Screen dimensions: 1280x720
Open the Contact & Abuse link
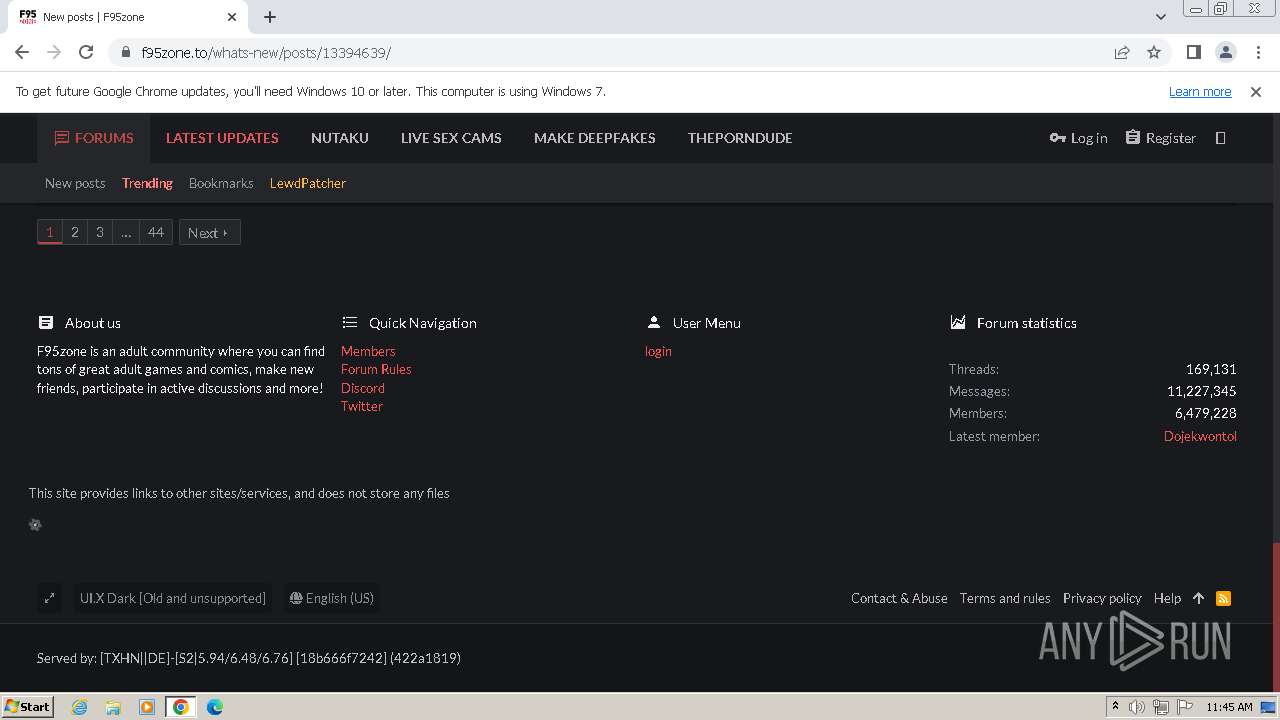click(899, 598)
